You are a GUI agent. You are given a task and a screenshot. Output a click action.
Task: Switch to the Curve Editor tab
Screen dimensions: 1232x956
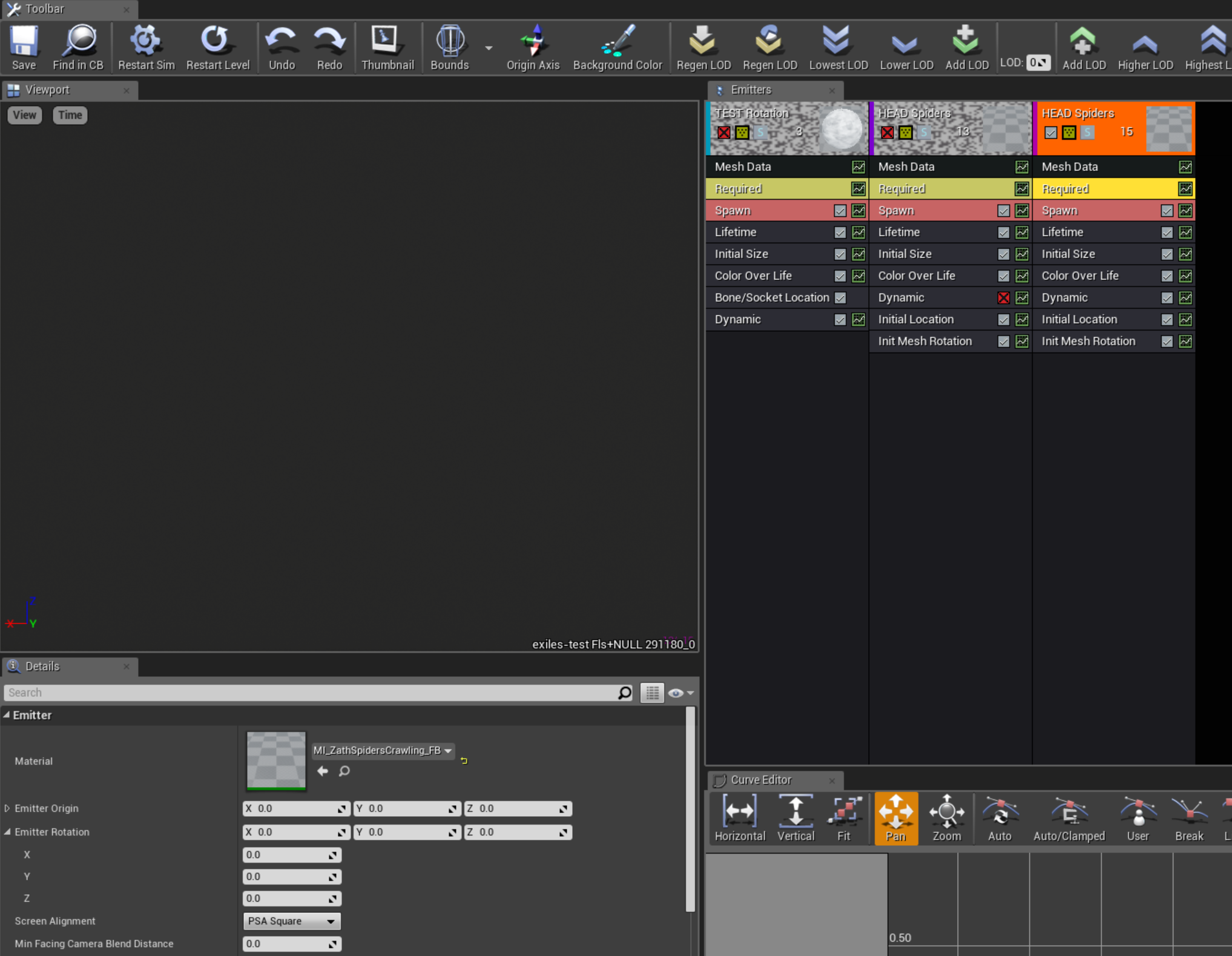[760, 780]
